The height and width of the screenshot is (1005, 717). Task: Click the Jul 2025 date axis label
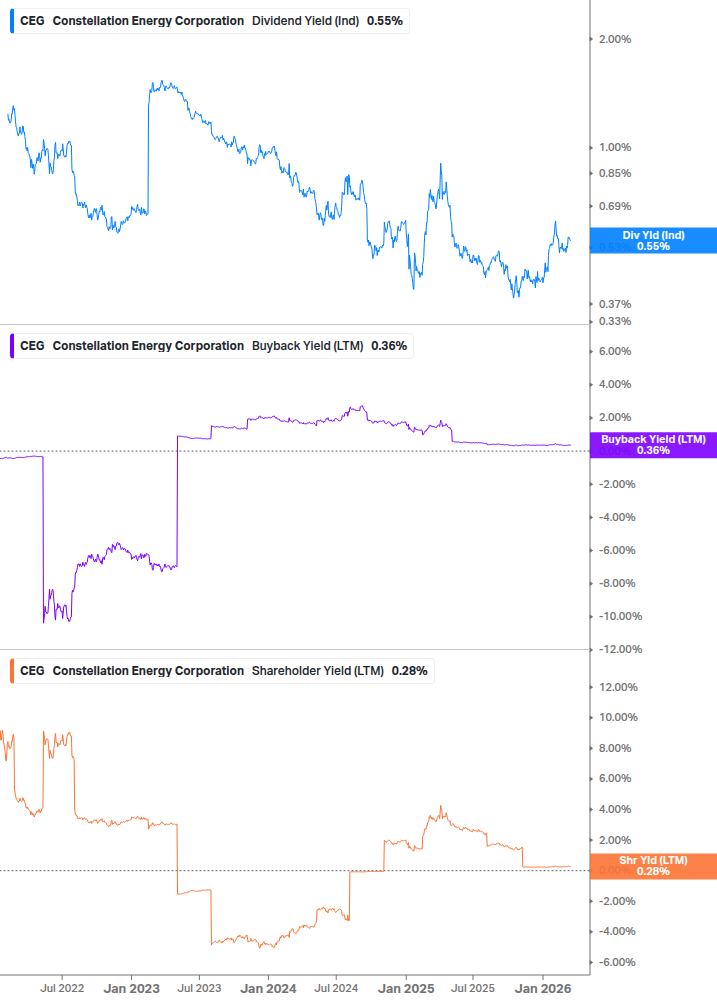(x=473, y=988)
